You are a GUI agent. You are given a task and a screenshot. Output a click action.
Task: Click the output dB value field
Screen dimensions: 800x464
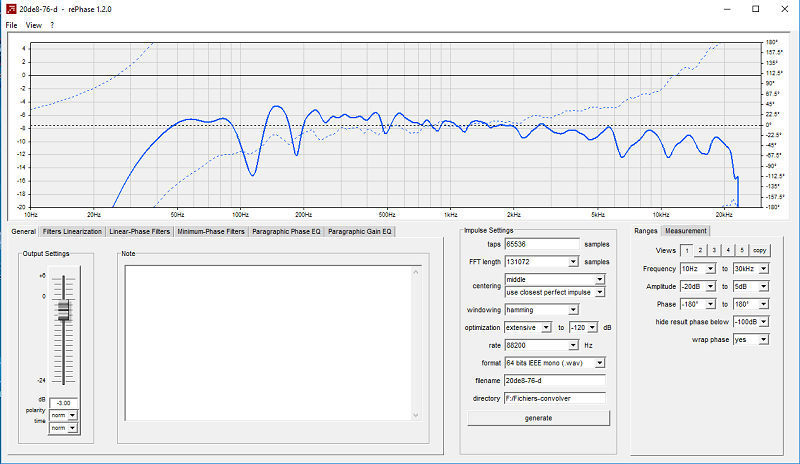click(x=64, y=403)
